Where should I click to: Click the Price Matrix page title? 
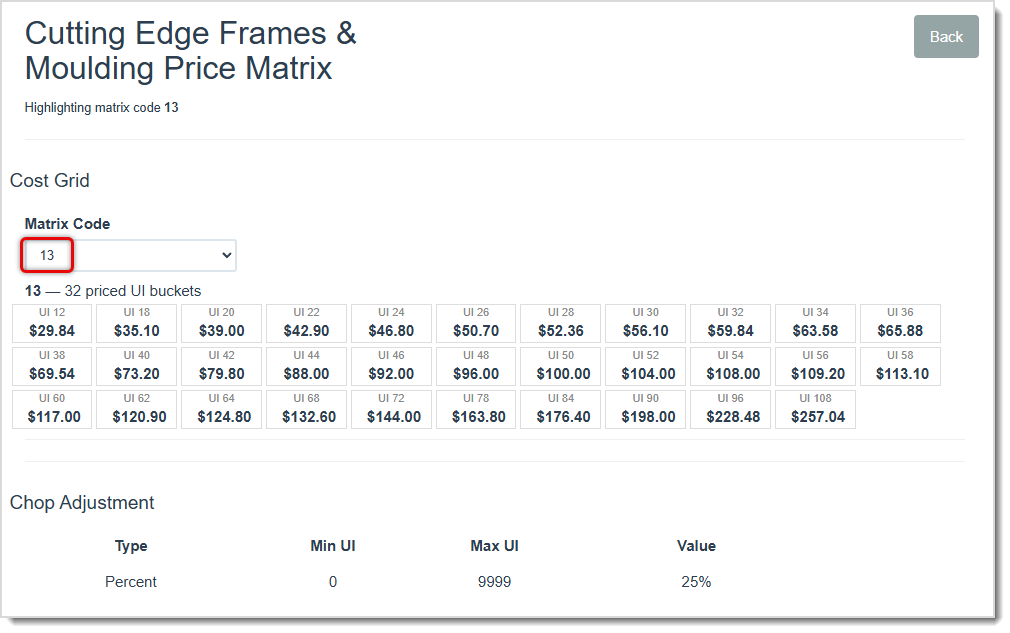point(191,50)
